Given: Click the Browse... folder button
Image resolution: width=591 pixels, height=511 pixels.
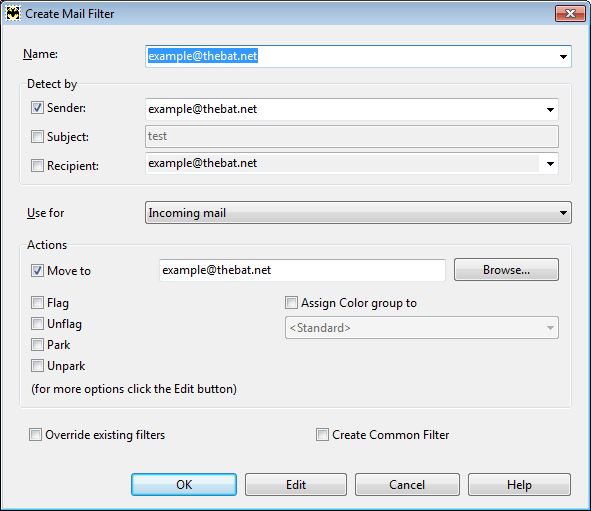Looking at the screenshot, I should click(x=506, y=270).
